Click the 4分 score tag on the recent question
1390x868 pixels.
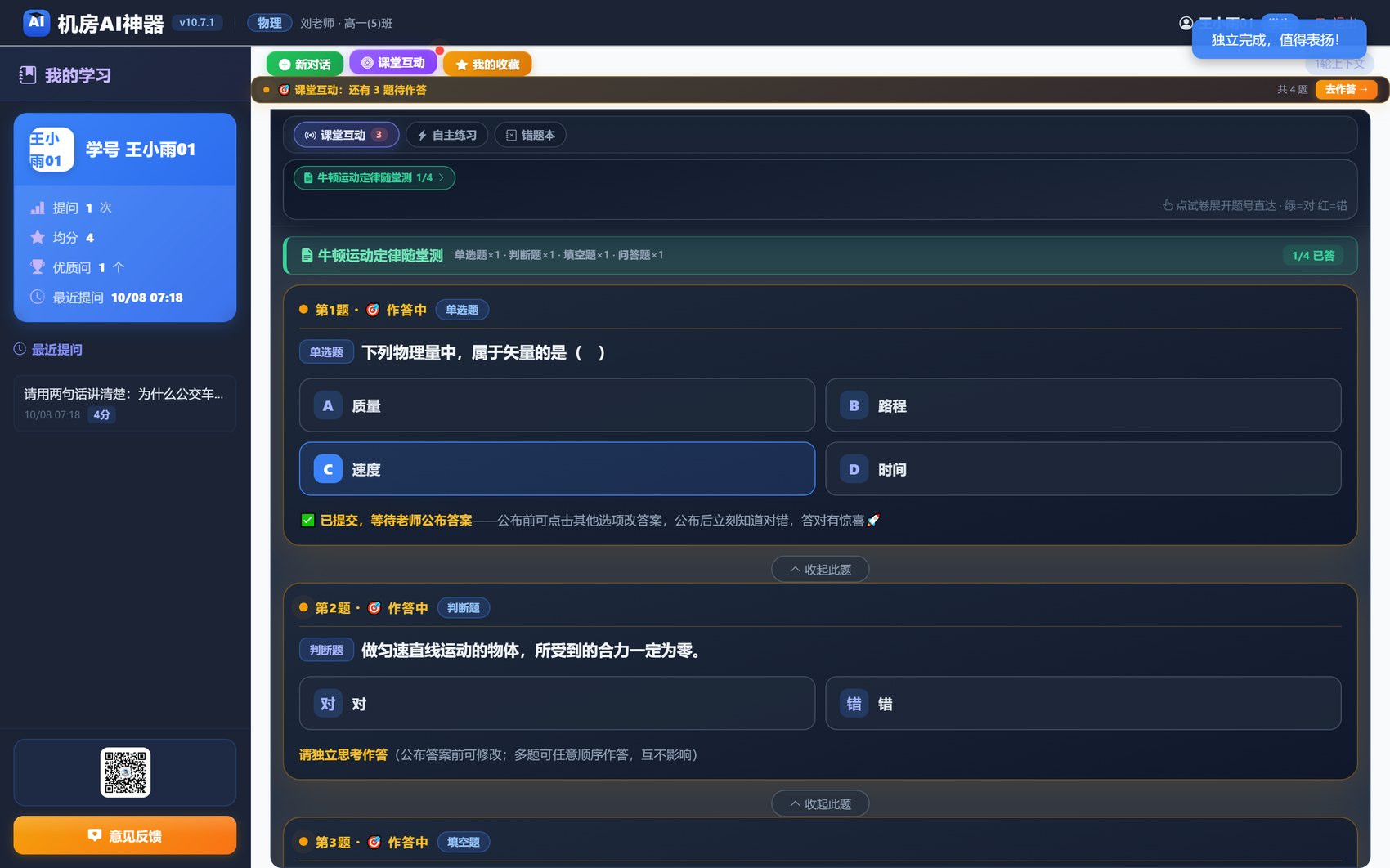click(x=102, y=414)
